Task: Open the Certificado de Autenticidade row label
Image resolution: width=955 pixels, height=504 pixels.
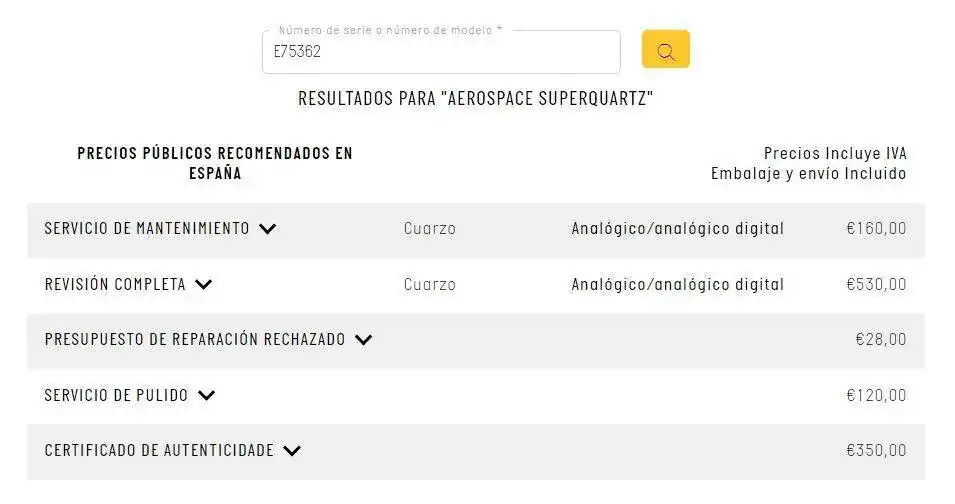Action: click(x=159, y=450)
